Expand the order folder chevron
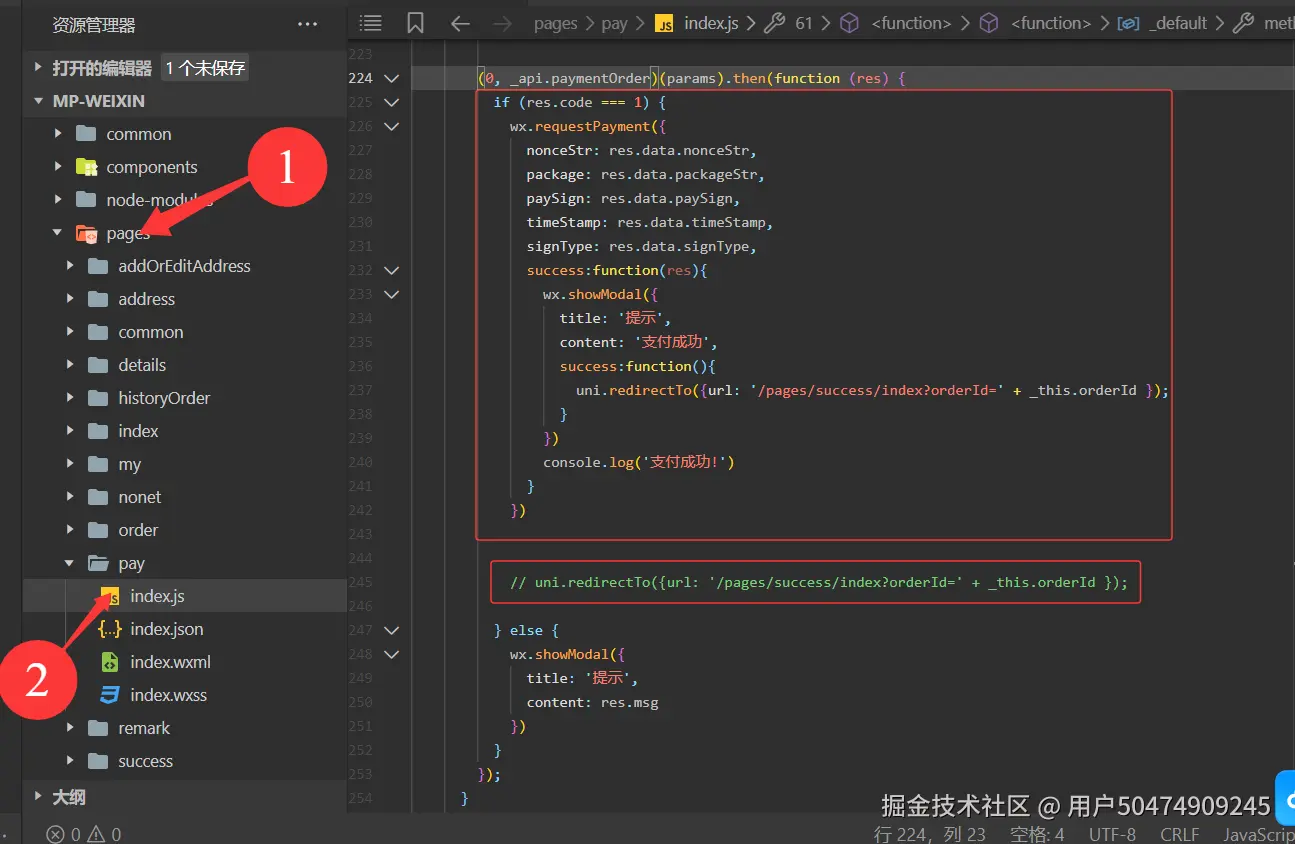The height and width of the screenshot is (844, 1295). click(x=69, y=530)
